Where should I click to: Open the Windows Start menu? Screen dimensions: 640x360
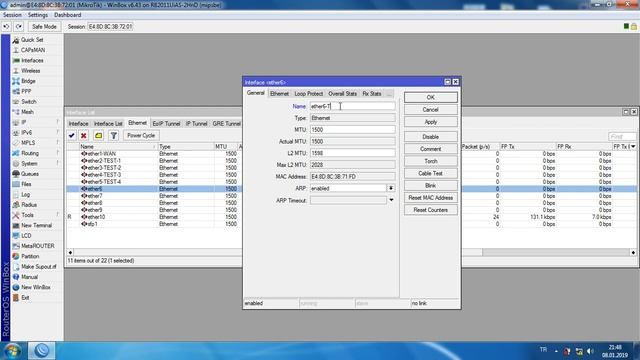[12, 351]
